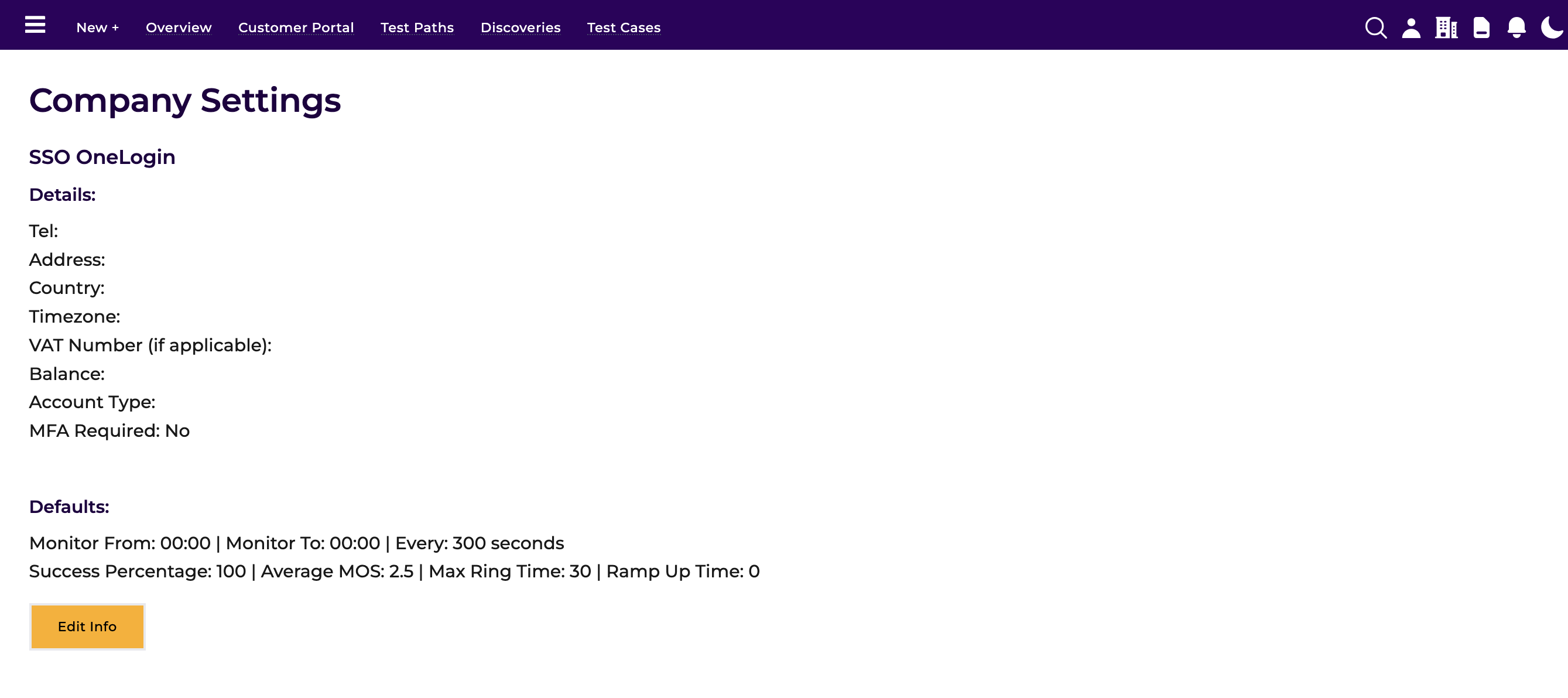The height and width of the screenshot is (698, 1568).
Task: Toggle dark mode moon icon
Action: tap(1552, 28)
